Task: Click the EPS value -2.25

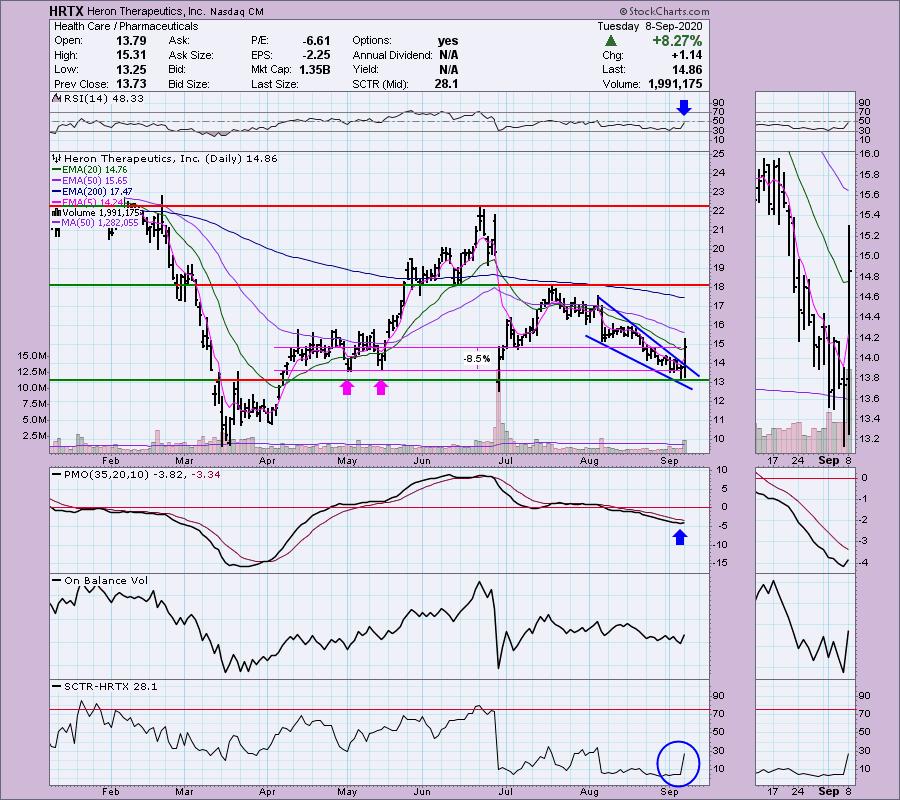Action: coord(316,55)
